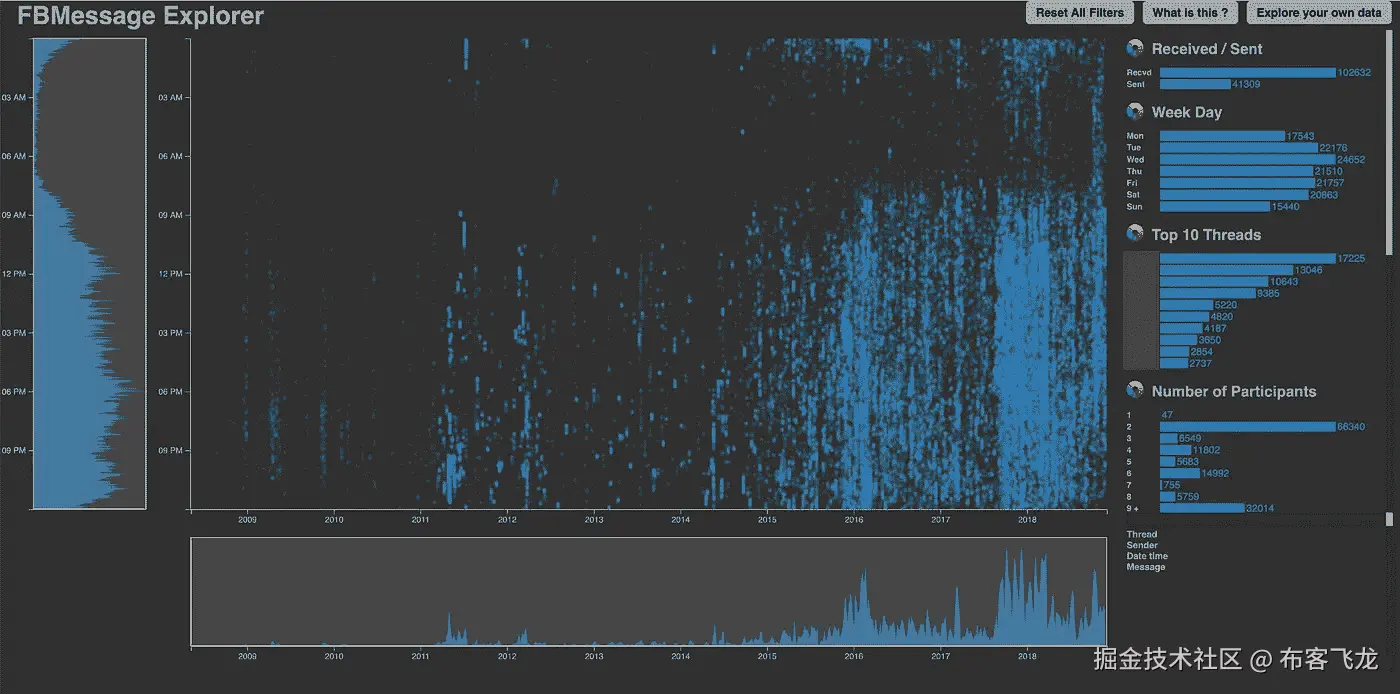Click 2015 label on scatter plot axis
1400x694 pixels.
tap(767, 519)
